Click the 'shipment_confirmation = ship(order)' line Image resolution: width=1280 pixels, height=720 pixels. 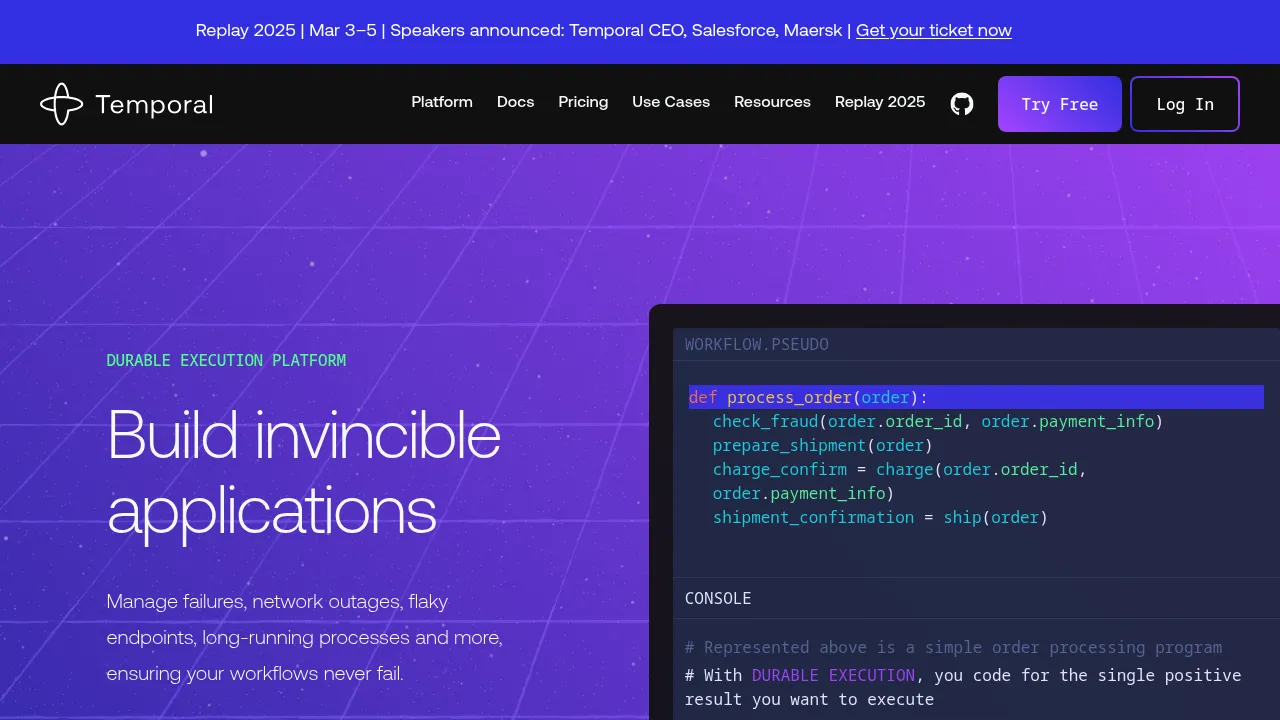(880, 517)
